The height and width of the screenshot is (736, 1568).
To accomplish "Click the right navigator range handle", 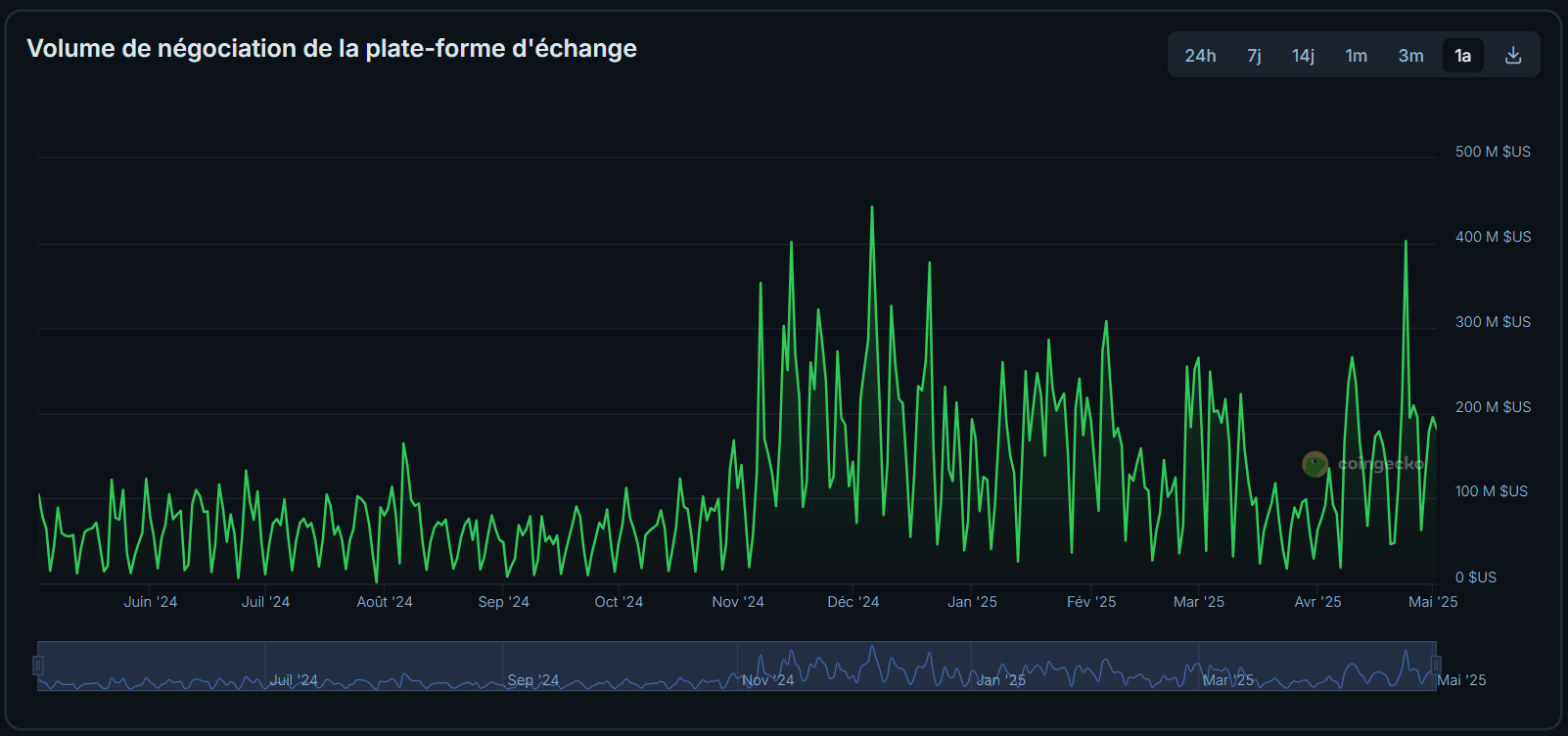I will pyautogui.click(x=1436, y=666).
